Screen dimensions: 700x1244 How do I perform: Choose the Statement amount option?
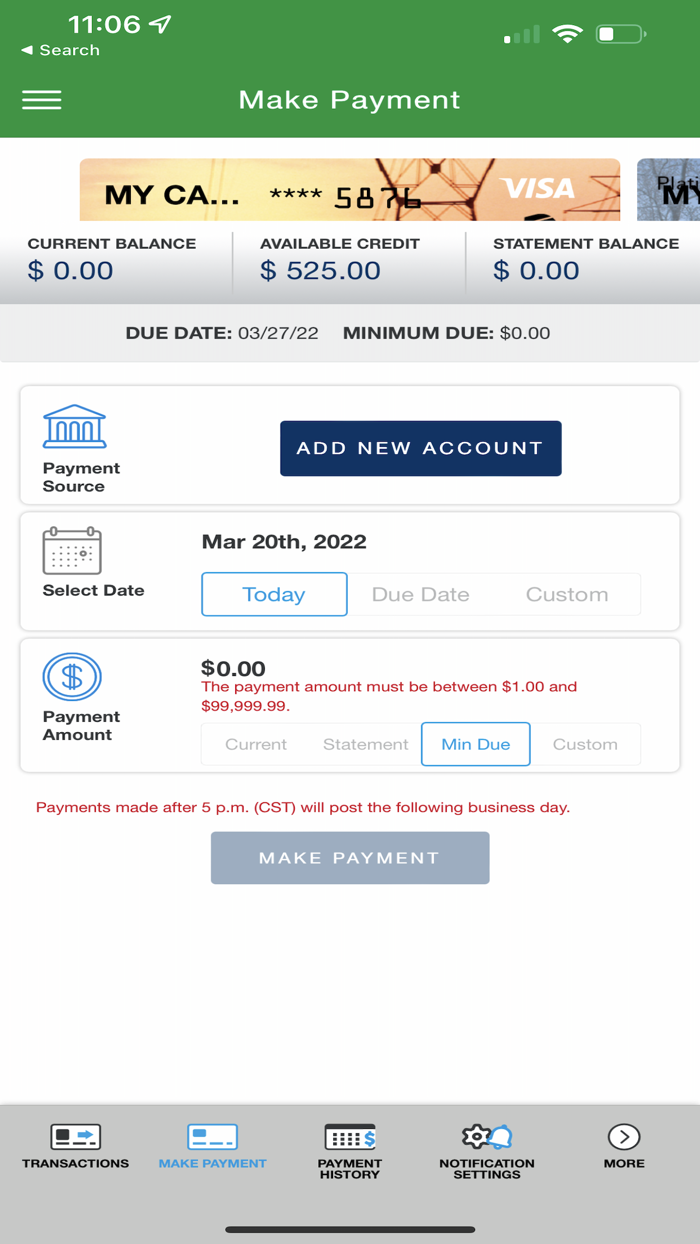pyautogui.click(x=365, y=744)
